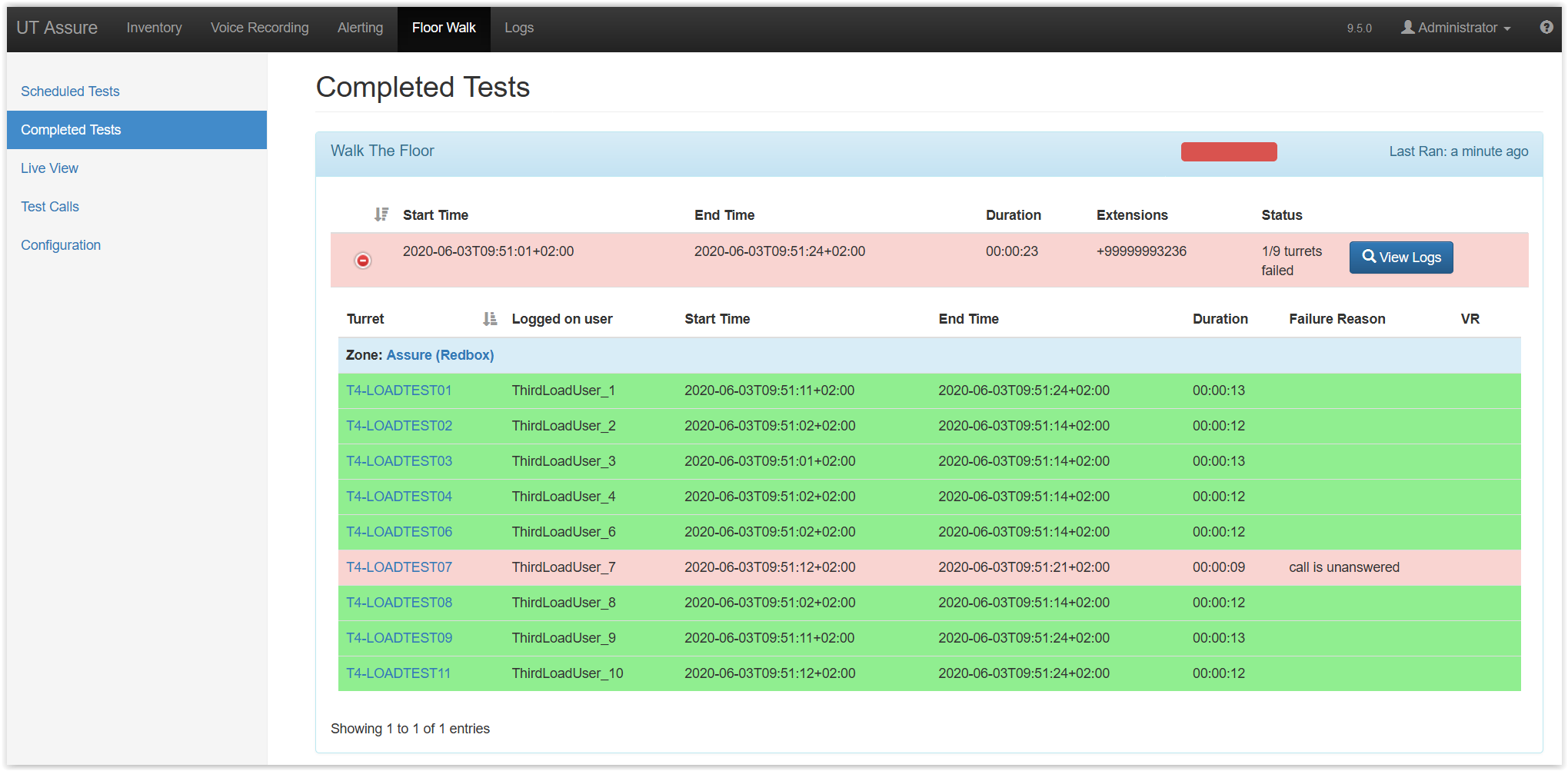
Task: Click the UT Assure brand link
Action: pos(57,28)
